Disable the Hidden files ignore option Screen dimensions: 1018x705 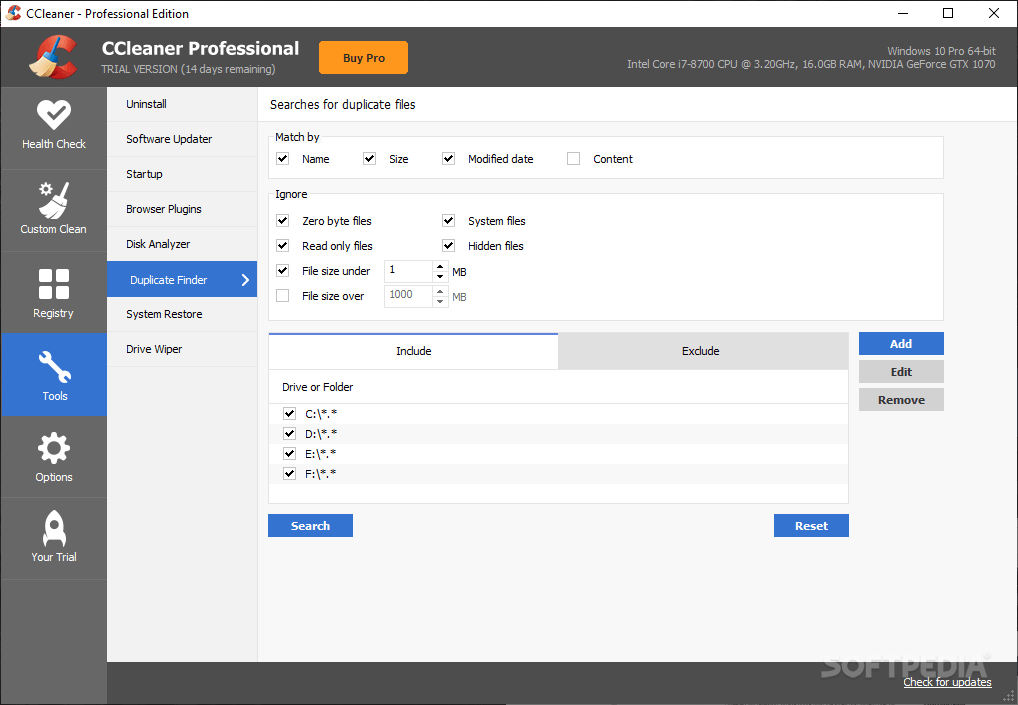[448, 245]
